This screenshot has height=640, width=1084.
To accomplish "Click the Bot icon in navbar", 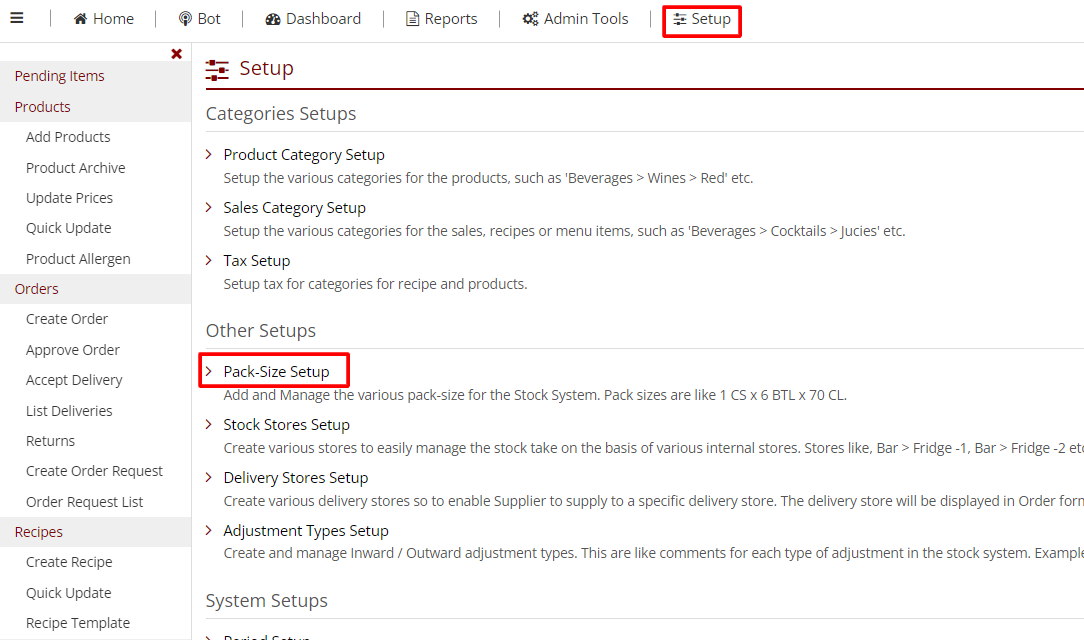I will tap(185, 19).
